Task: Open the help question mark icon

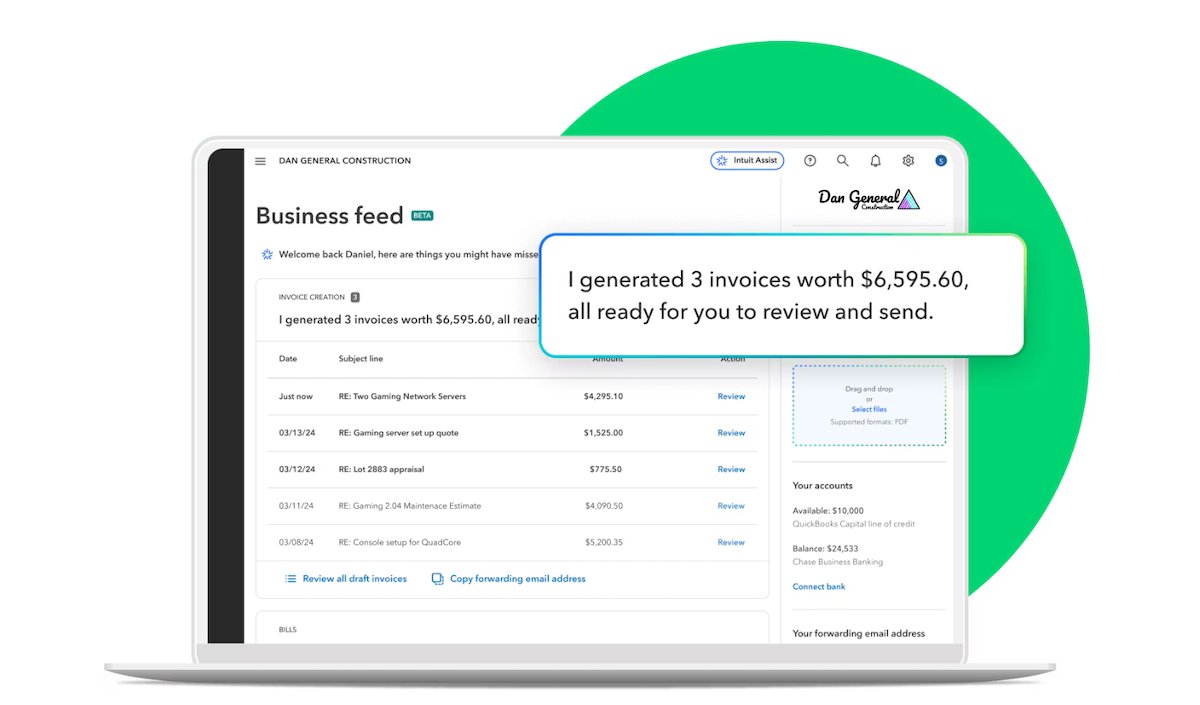Action: pos(810,160)
